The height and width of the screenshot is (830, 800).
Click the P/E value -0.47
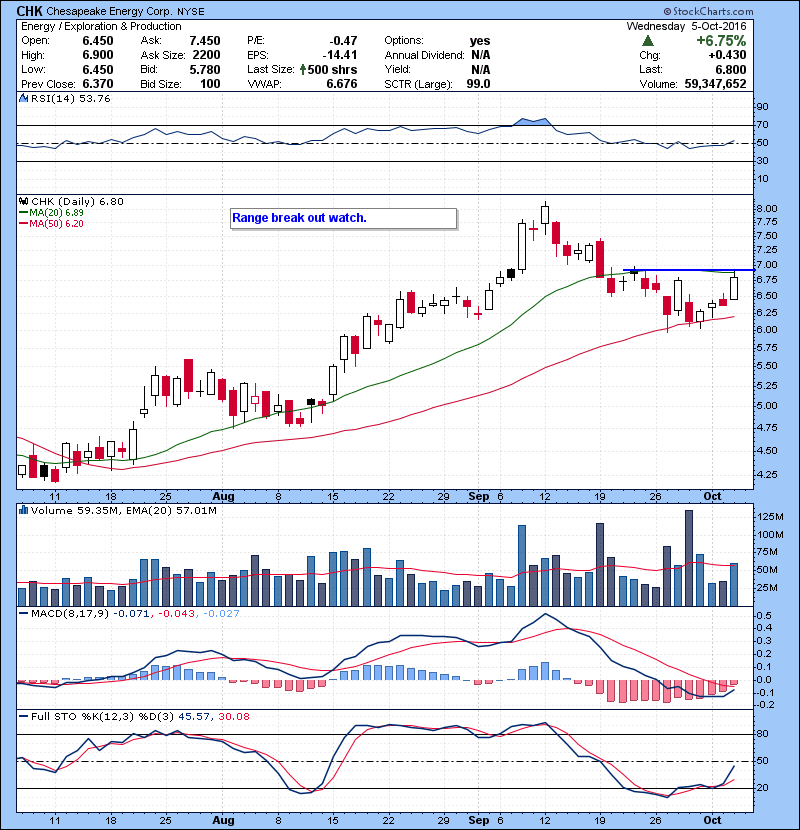point(343,41)
